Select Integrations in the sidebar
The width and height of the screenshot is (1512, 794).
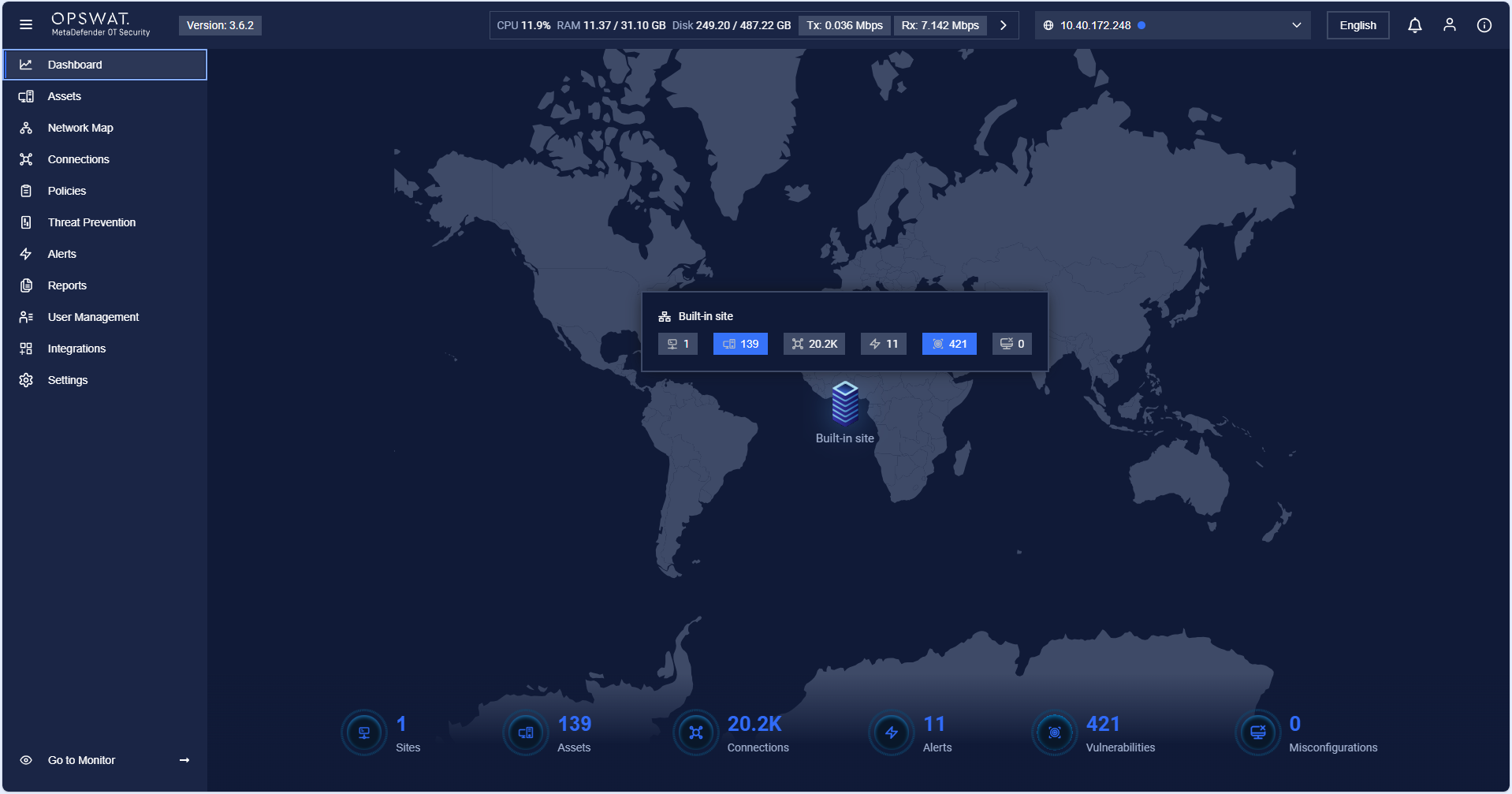76,349
